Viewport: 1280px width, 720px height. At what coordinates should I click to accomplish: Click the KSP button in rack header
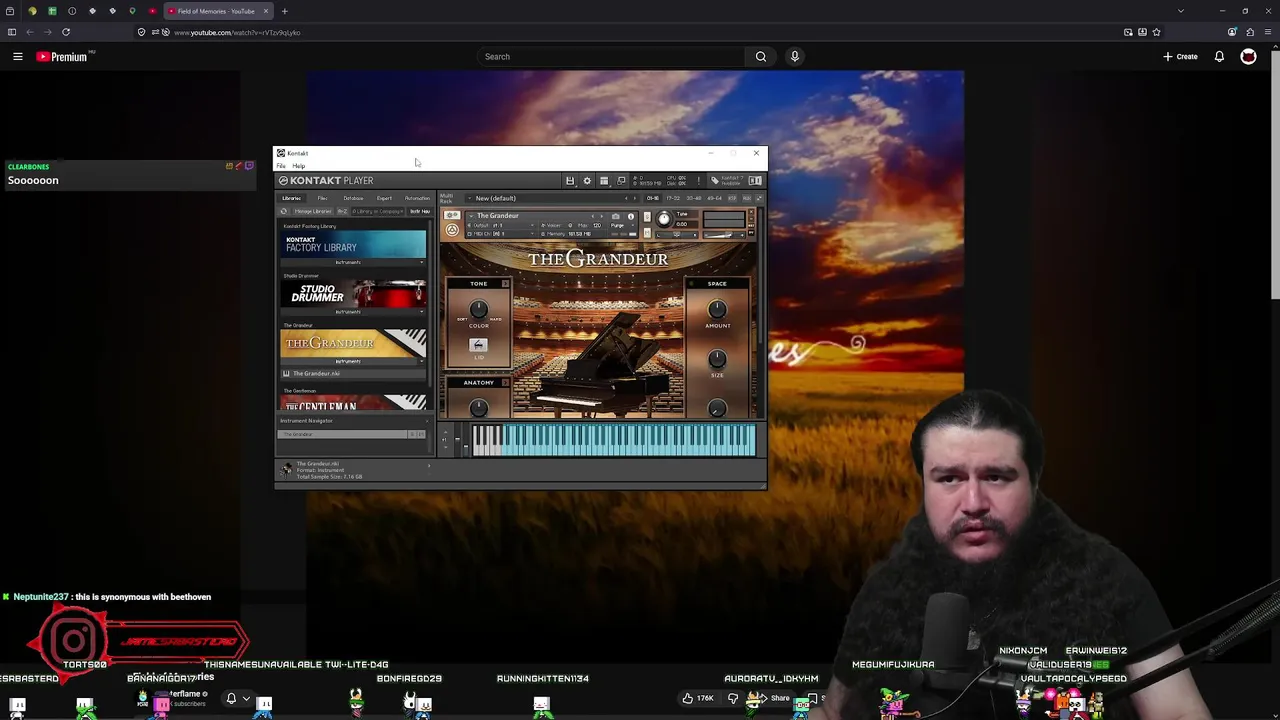(x=732, y=198)
